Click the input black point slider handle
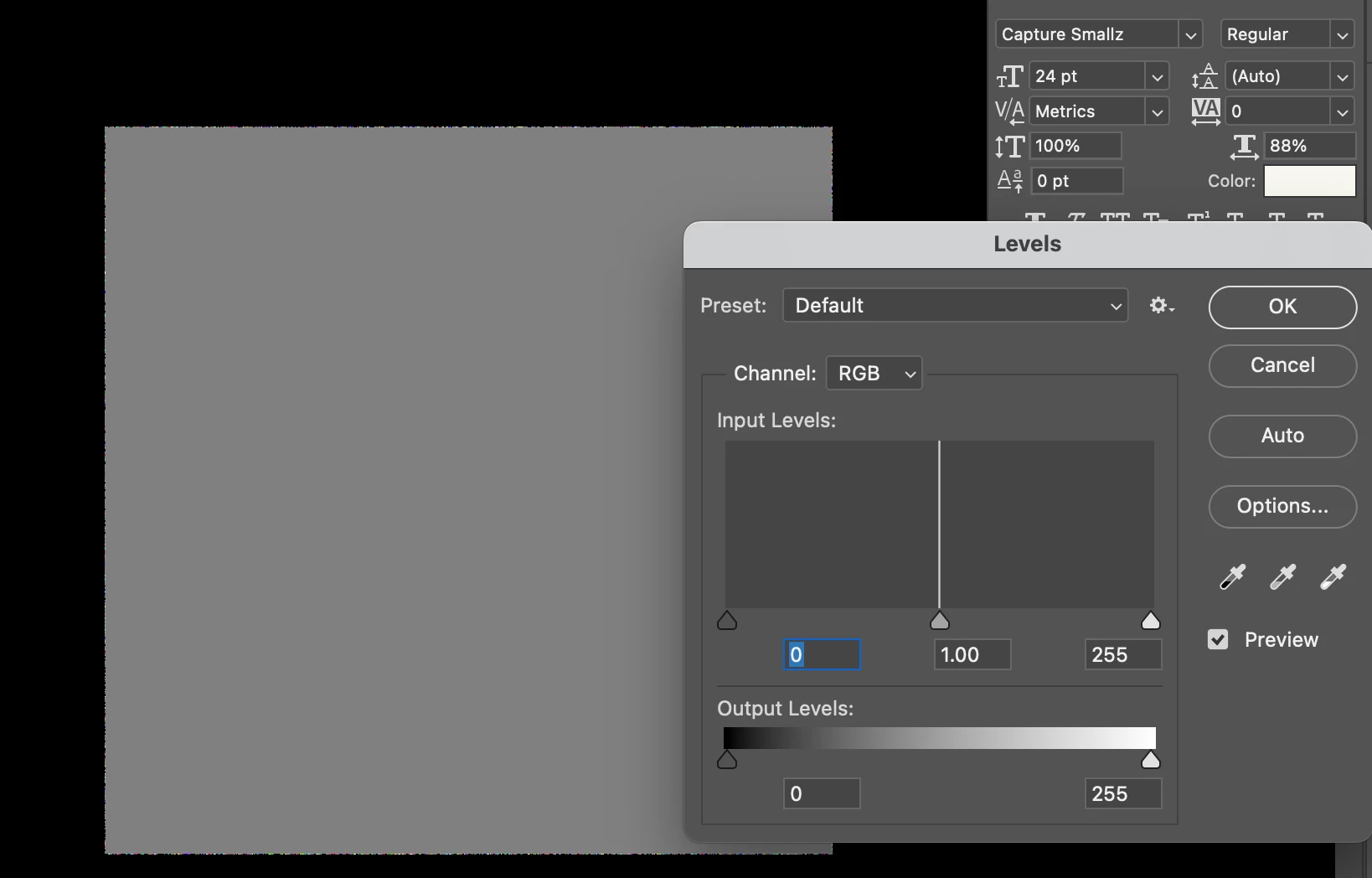This screenshot has height=878, width=1372. point(727,621)
